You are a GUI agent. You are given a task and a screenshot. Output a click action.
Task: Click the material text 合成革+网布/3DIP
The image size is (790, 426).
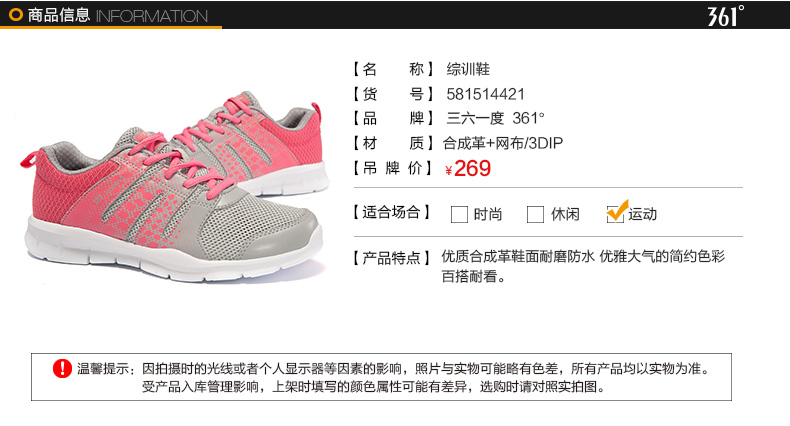point(502,143)
